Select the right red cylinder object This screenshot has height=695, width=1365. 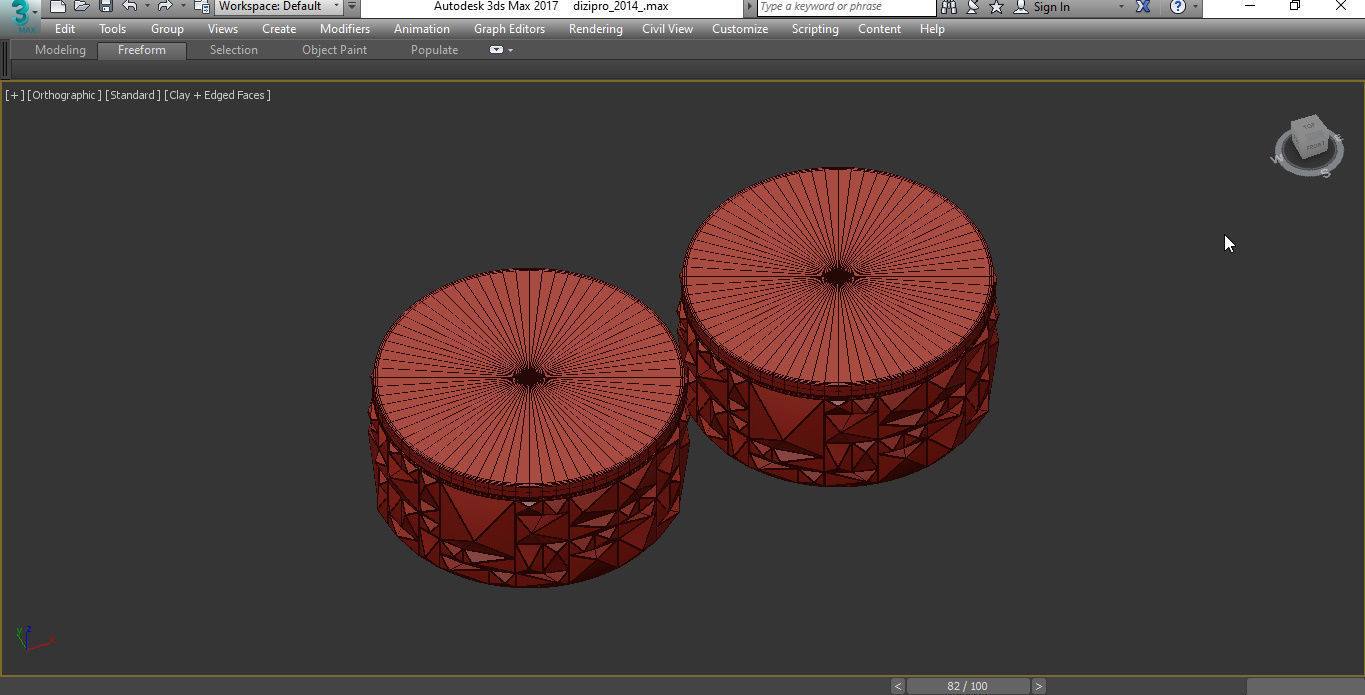pos(839,327)
